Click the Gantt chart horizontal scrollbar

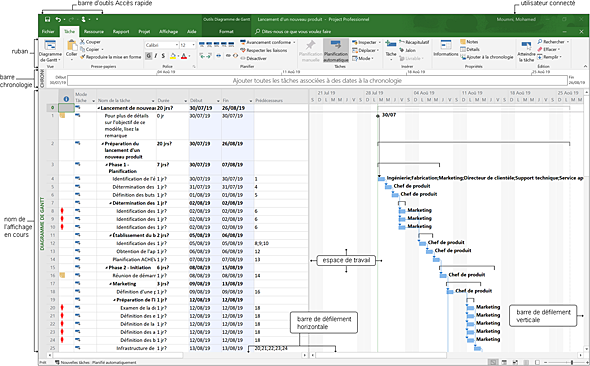click(x=381, y=355)
